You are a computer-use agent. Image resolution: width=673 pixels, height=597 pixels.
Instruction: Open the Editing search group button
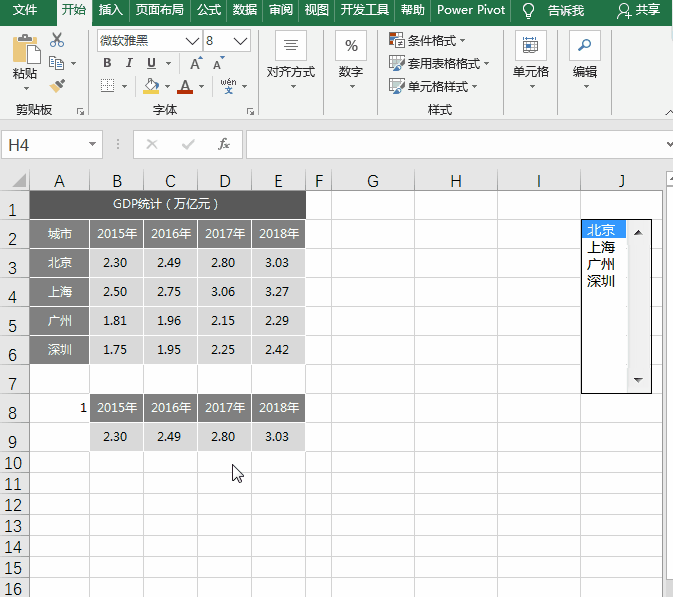pyautogui.click(x=585, y=60)
